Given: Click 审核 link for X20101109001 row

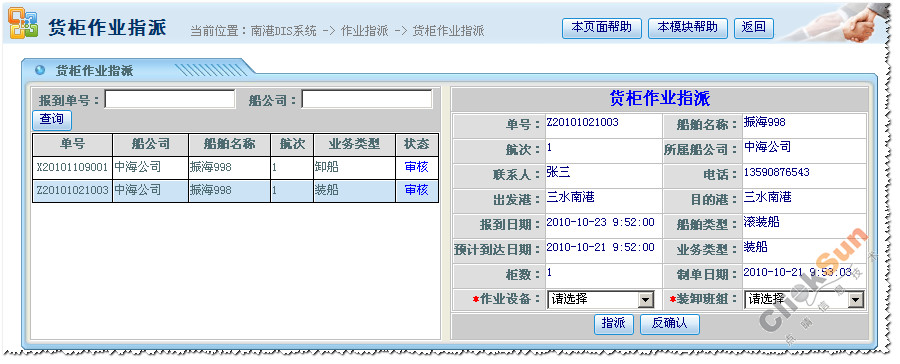Looking at the screenshot, I should coord(417,167).
